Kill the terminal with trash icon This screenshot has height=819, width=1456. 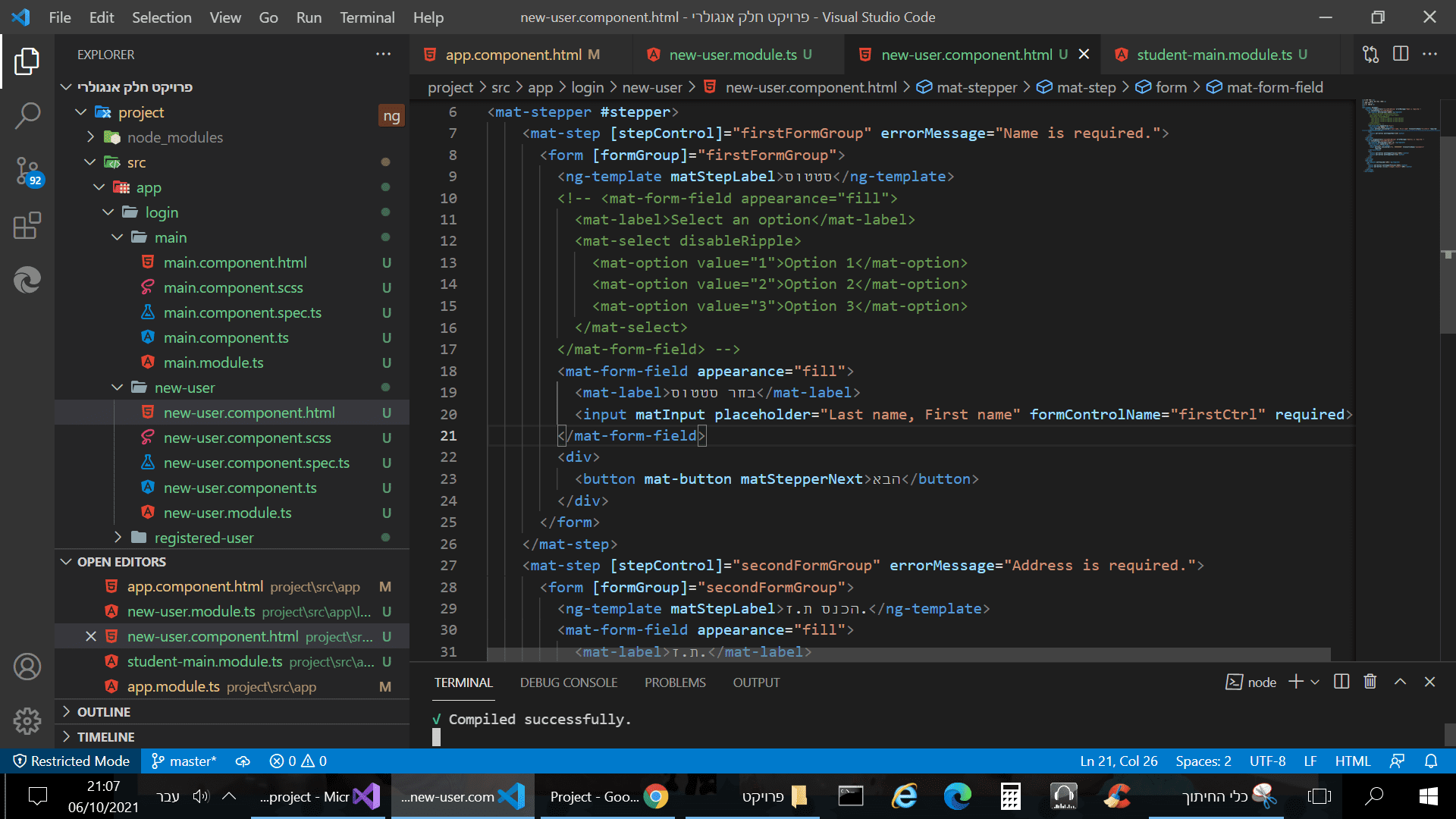[1370, 682]
